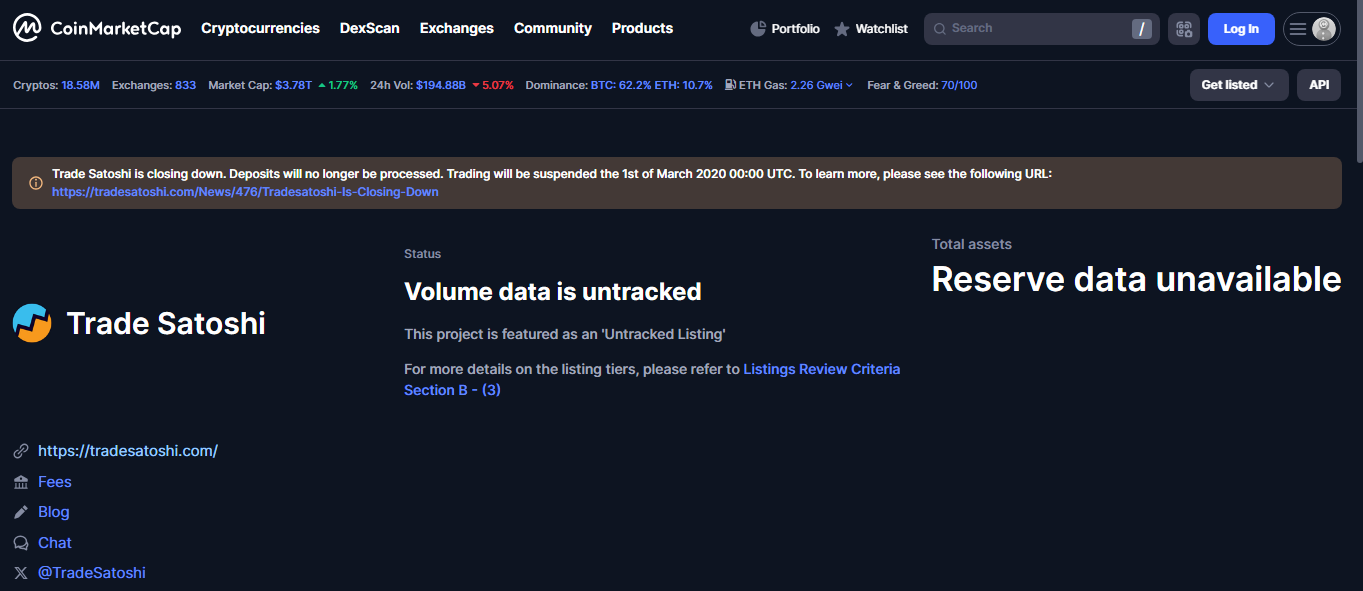
Task: Open the Community menu
Action: 553,28
